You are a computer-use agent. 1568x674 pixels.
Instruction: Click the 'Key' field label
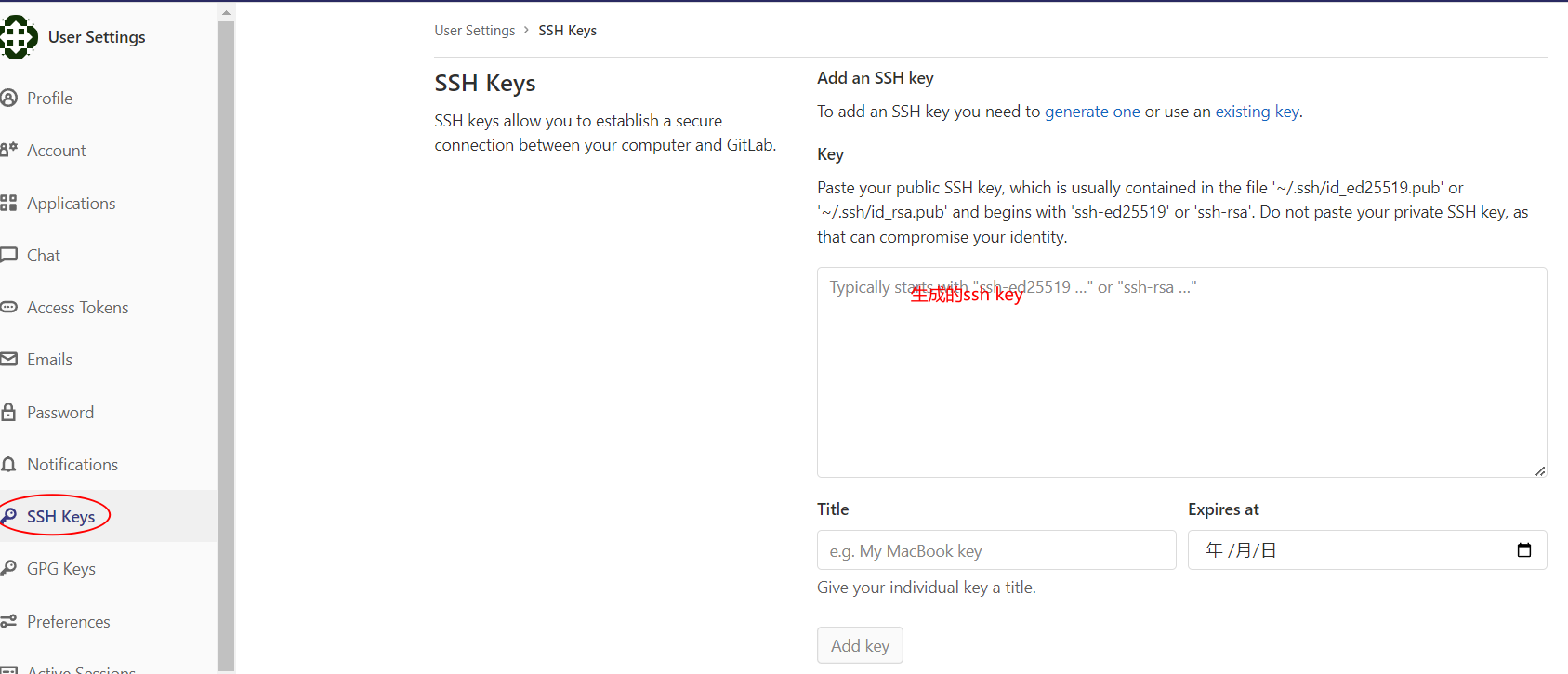(x=830, y=154)
